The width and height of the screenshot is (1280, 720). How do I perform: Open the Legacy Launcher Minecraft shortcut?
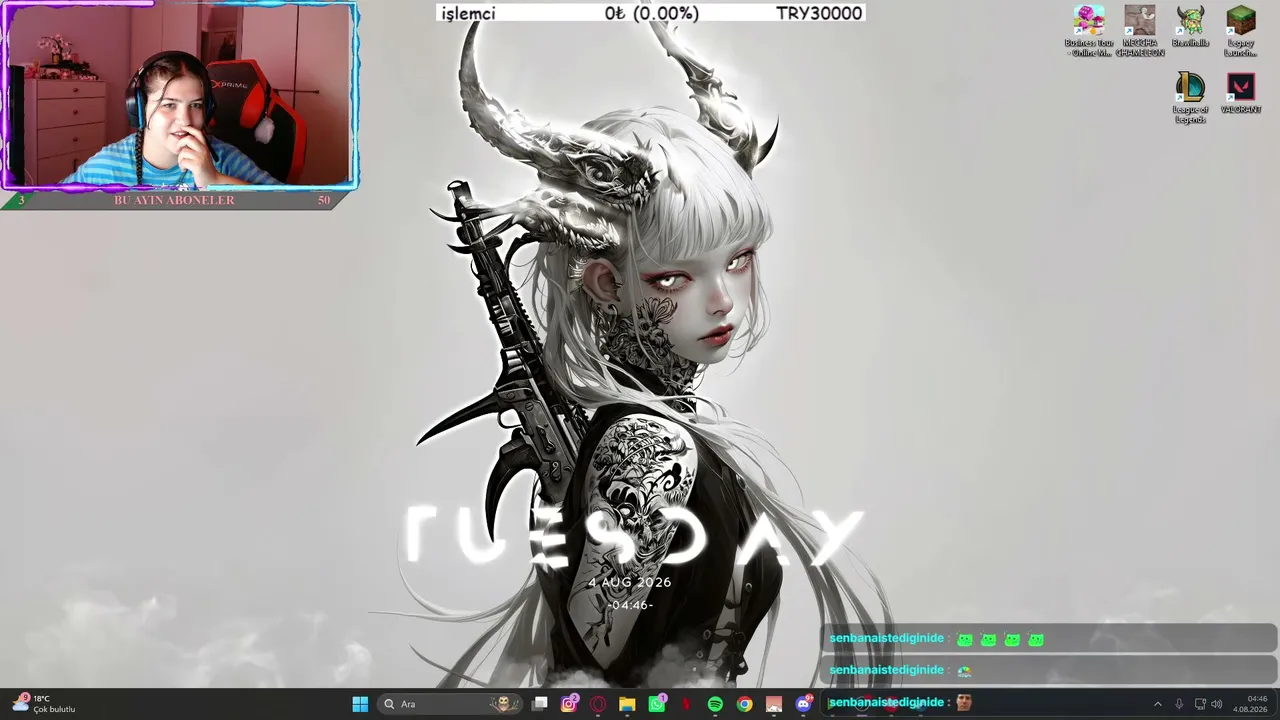click(x=1241, y=31)
